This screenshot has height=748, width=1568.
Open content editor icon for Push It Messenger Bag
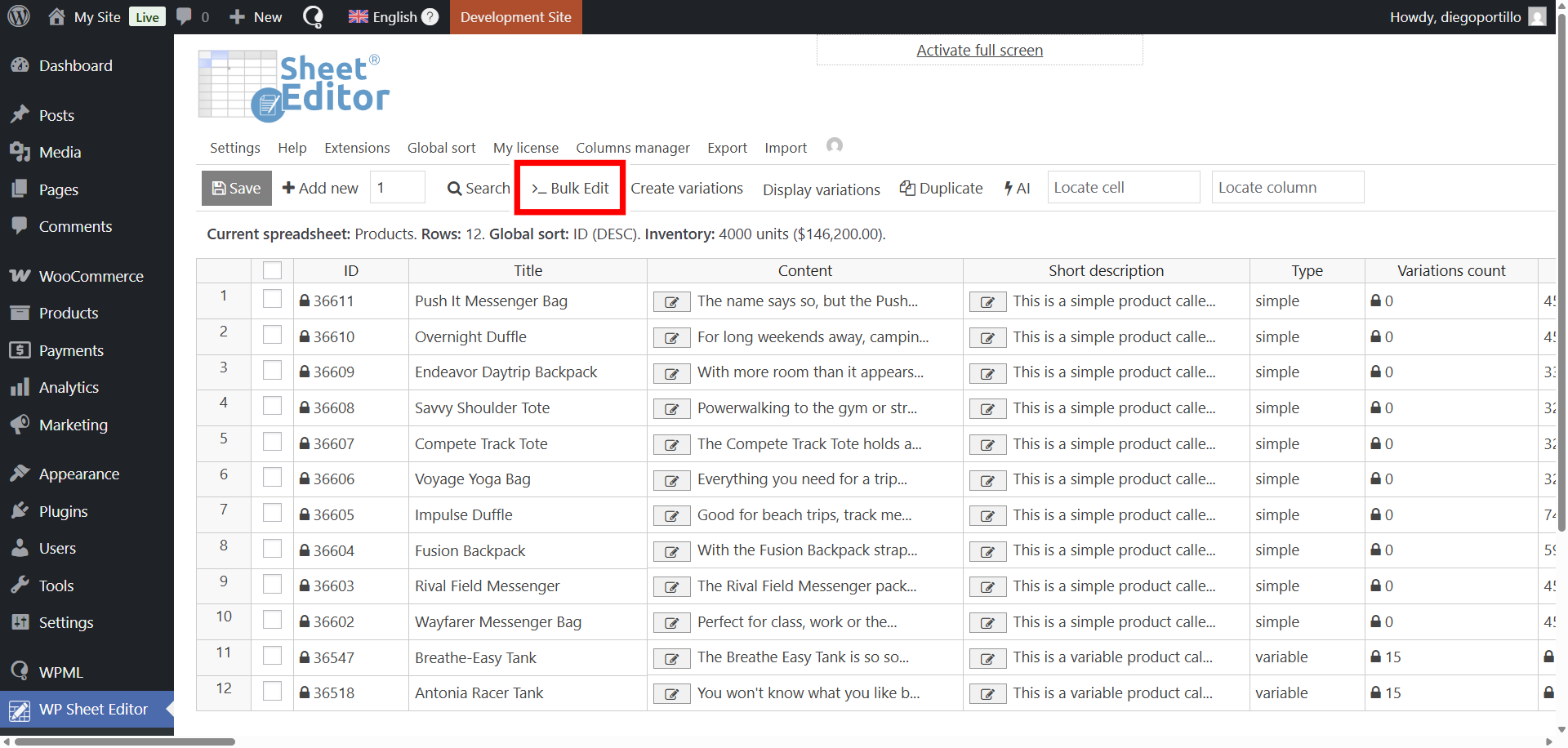(671, 302)
